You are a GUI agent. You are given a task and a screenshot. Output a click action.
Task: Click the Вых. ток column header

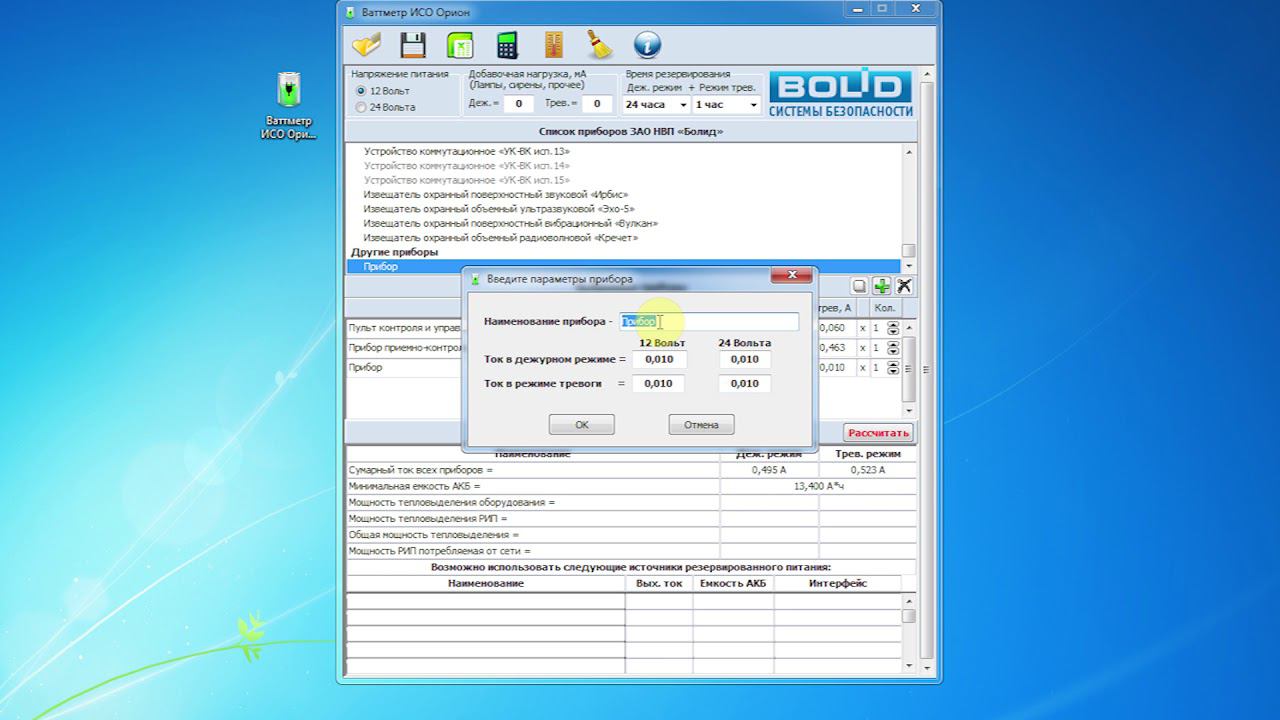[659, 583]
